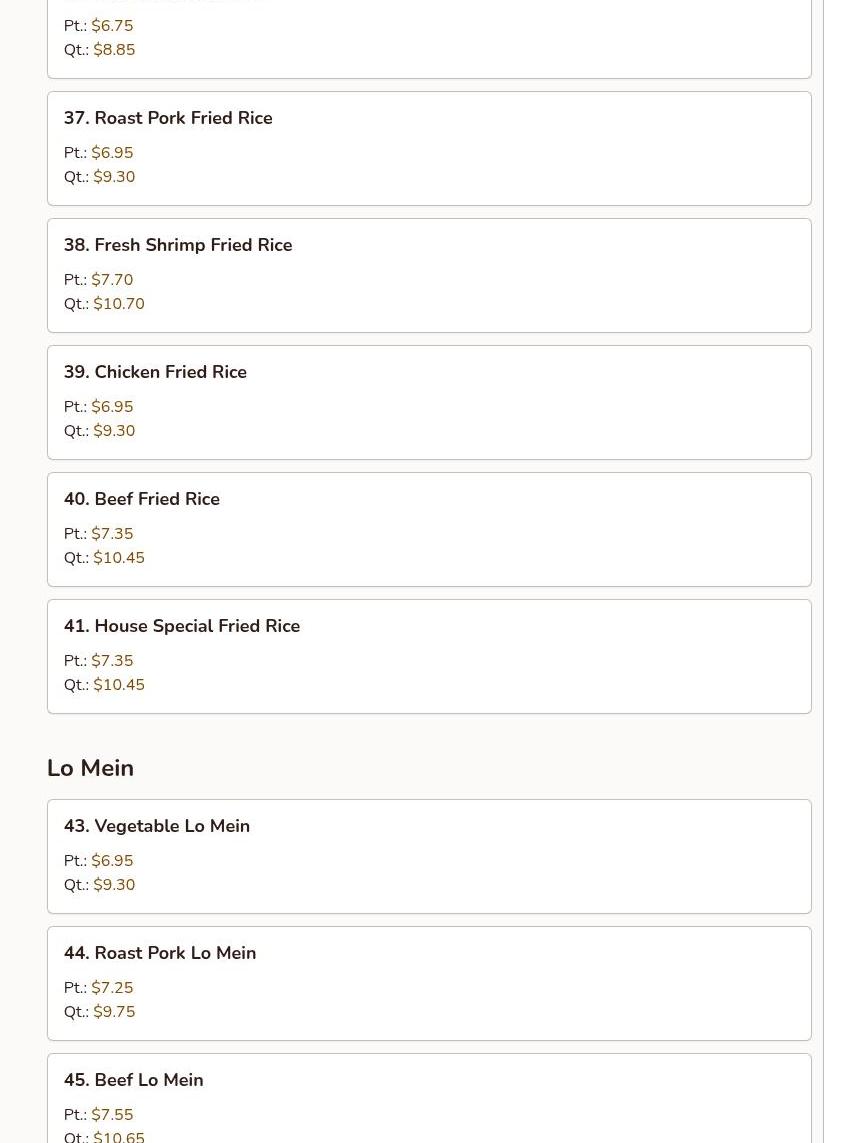Screen dimensions: 844x1143
Task: Click the $8.85 quart price
Action: [x=114, y=50]
